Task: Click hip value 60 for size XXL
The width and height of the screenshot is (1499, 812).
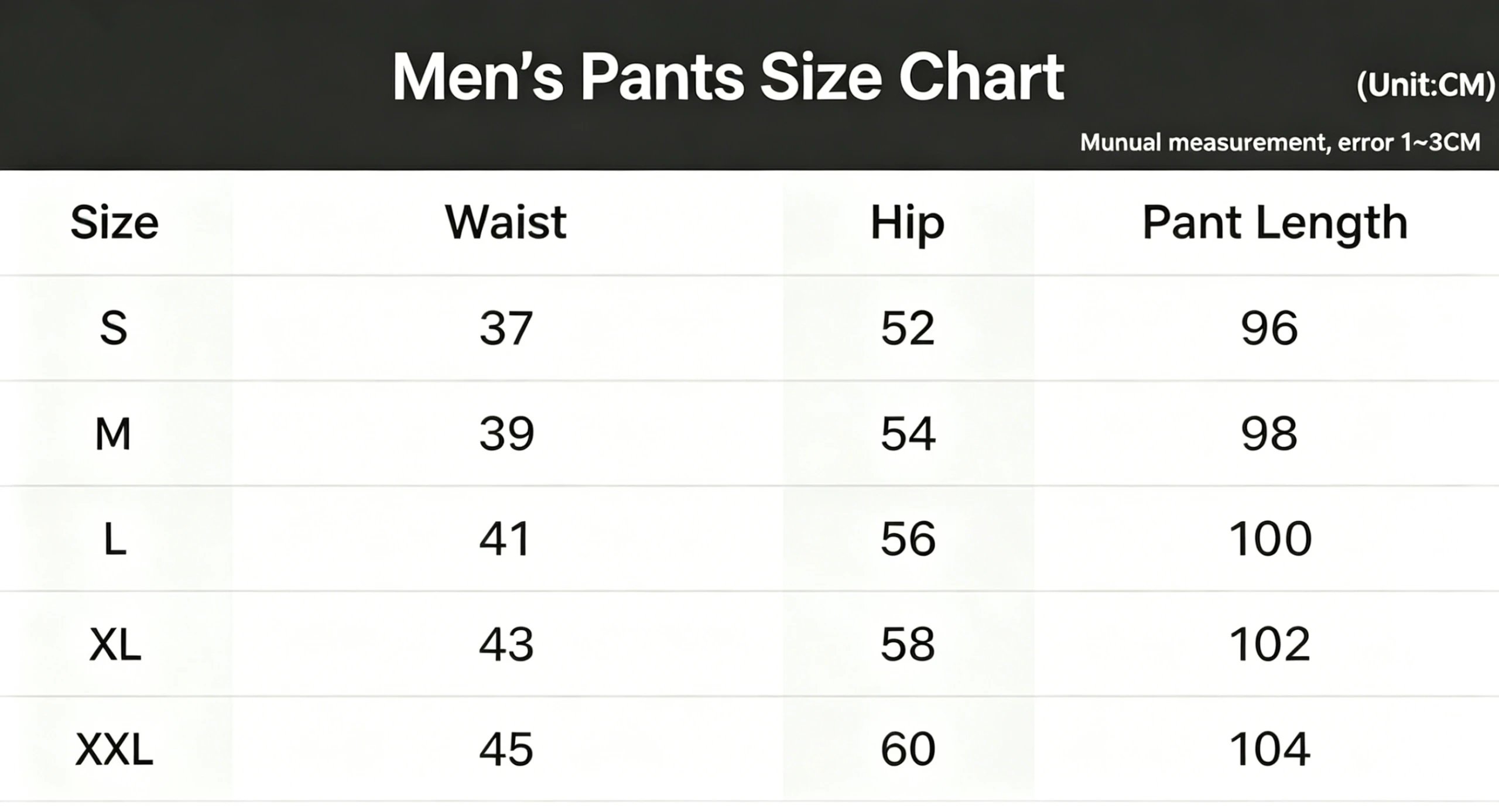Action: [x=908, y=750]
